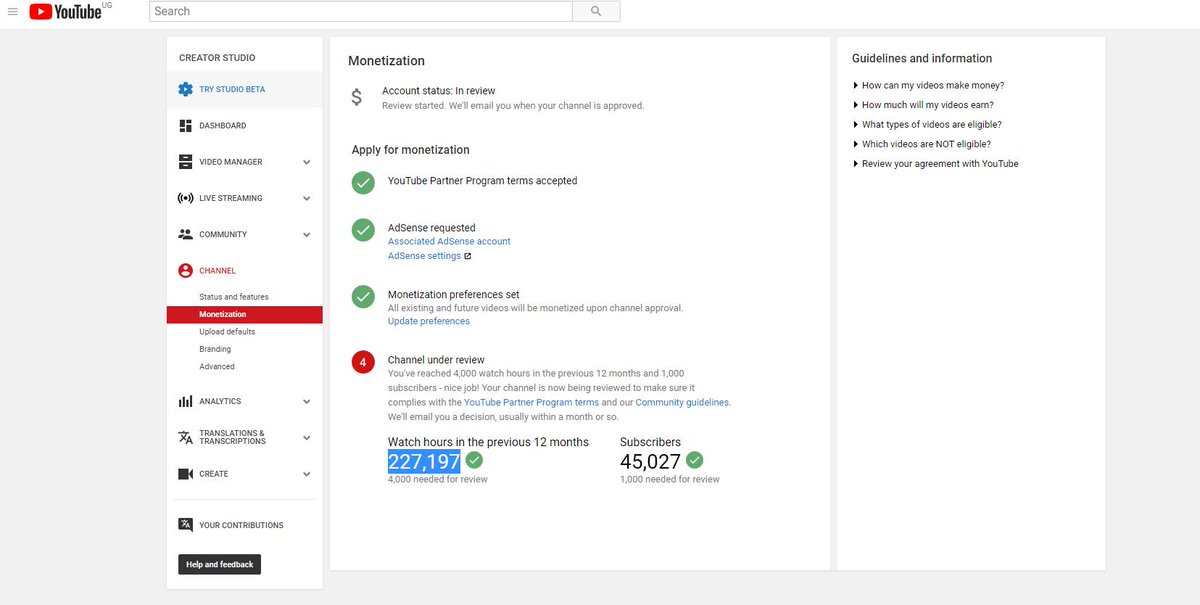Click the Live Streaming broadcast icon

[185, 198]
